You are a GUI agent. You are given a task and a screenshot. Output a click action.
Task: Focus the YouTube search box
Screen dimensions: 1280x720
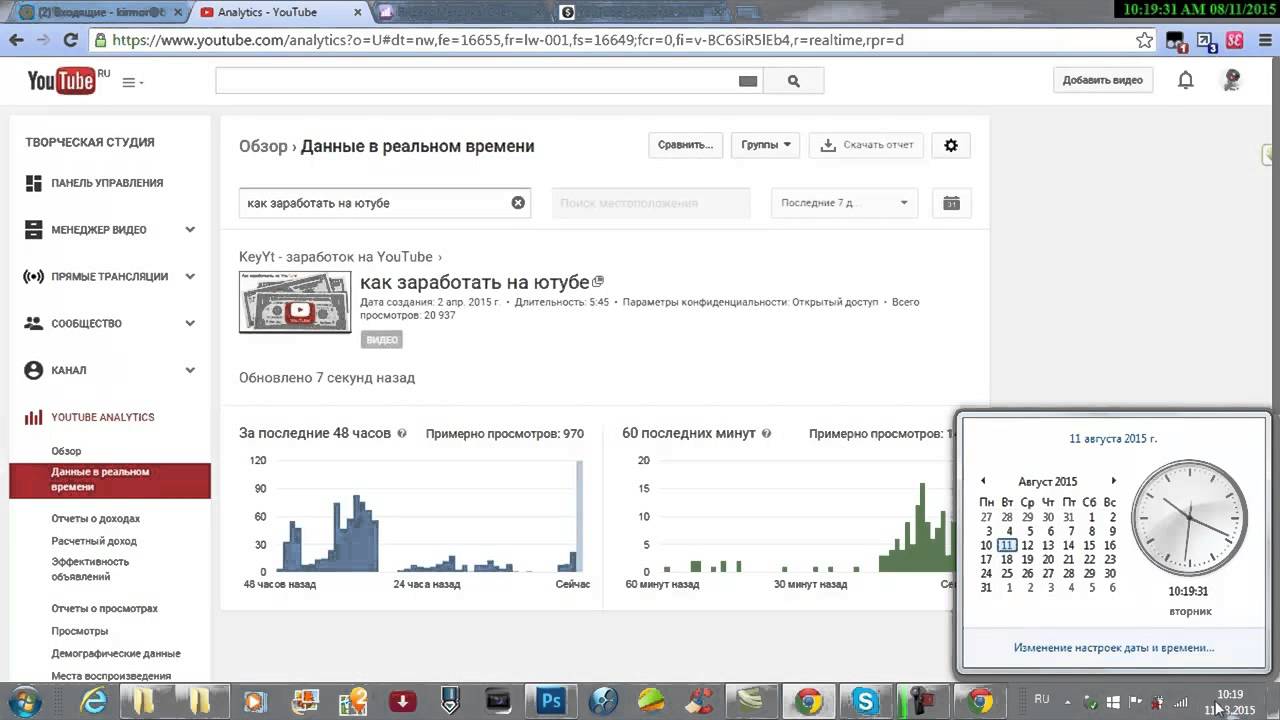(476, 81)
